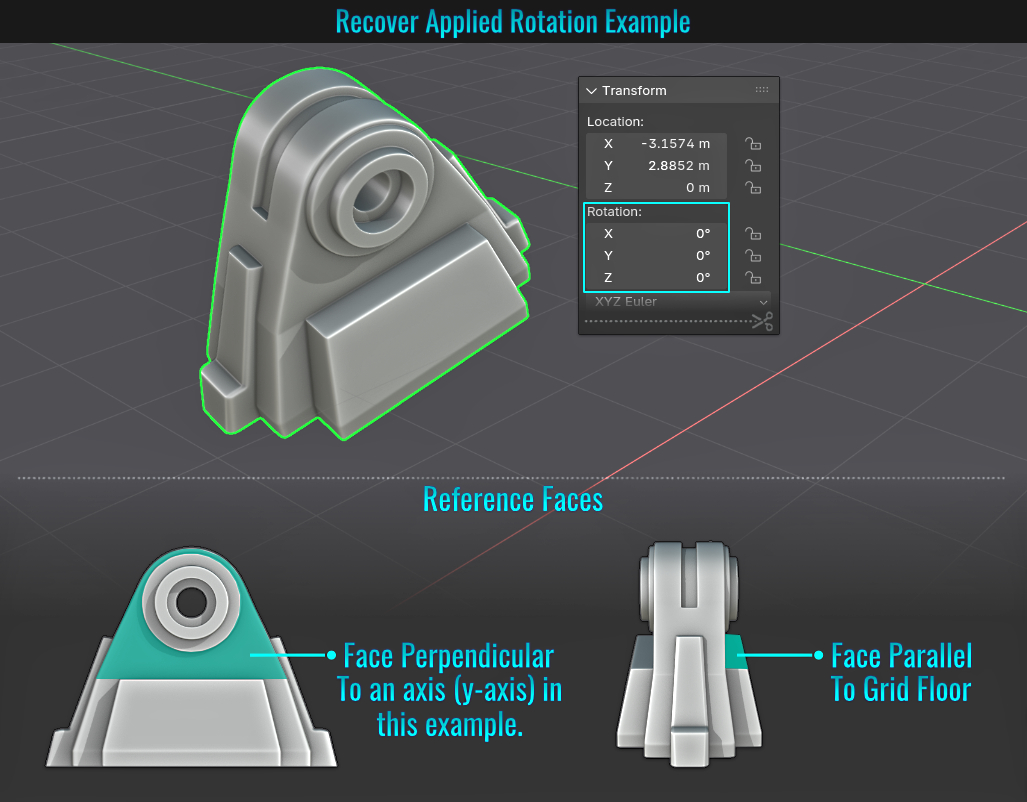Viewport: 1027px width, 802px height.
Task: Click the Rotation X lock icon
Action: point(754,234)
